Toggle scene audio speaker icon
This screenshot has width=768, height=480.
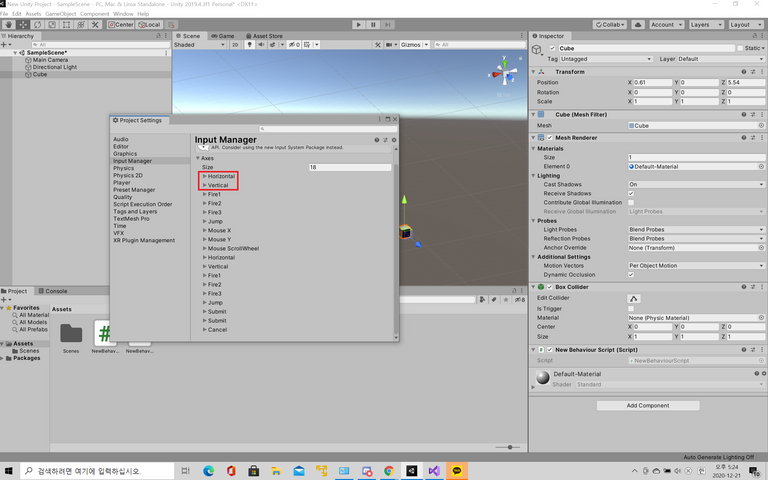coord(261,45)
